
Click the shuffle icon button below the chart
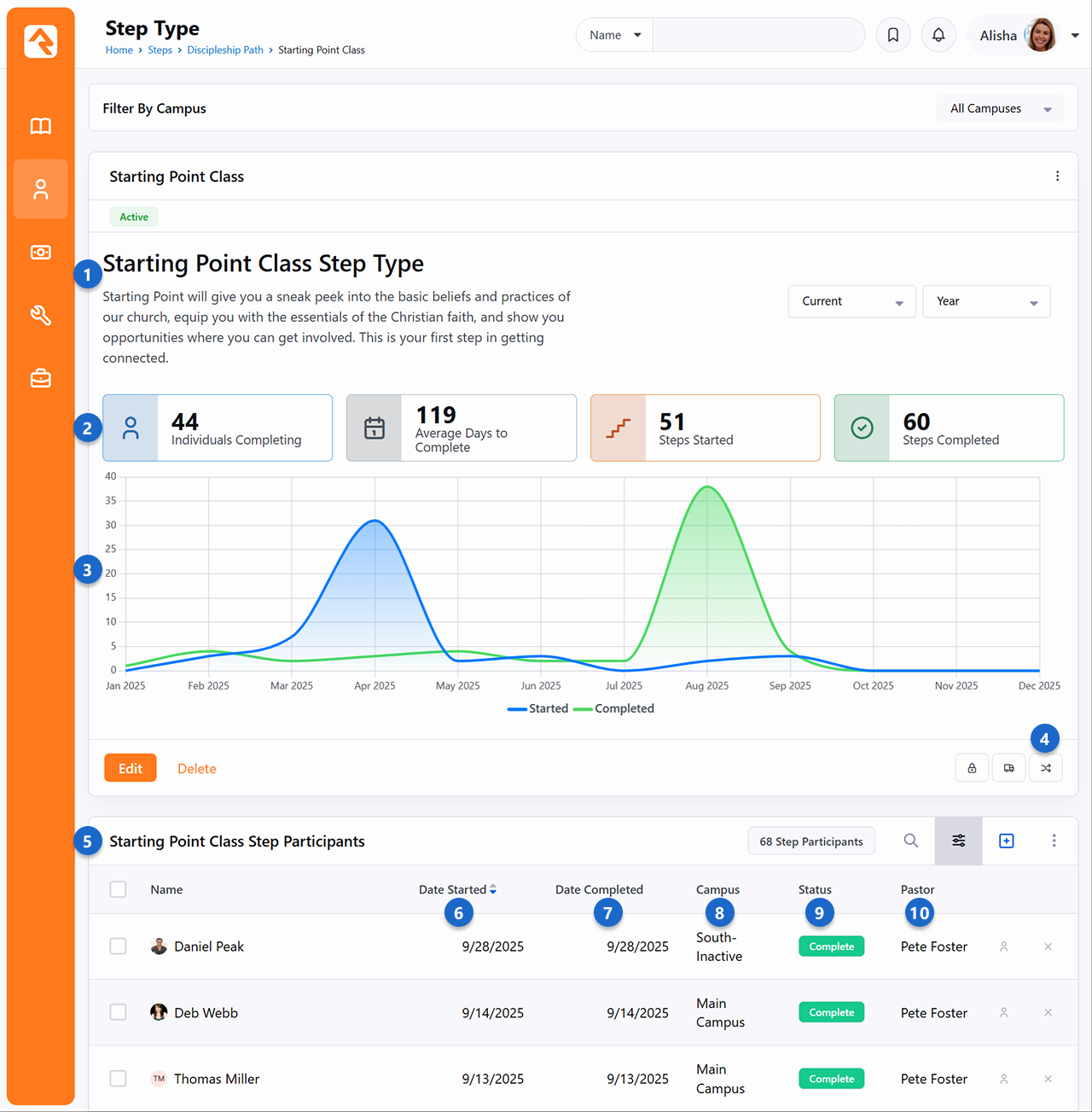coord(1046,768)
